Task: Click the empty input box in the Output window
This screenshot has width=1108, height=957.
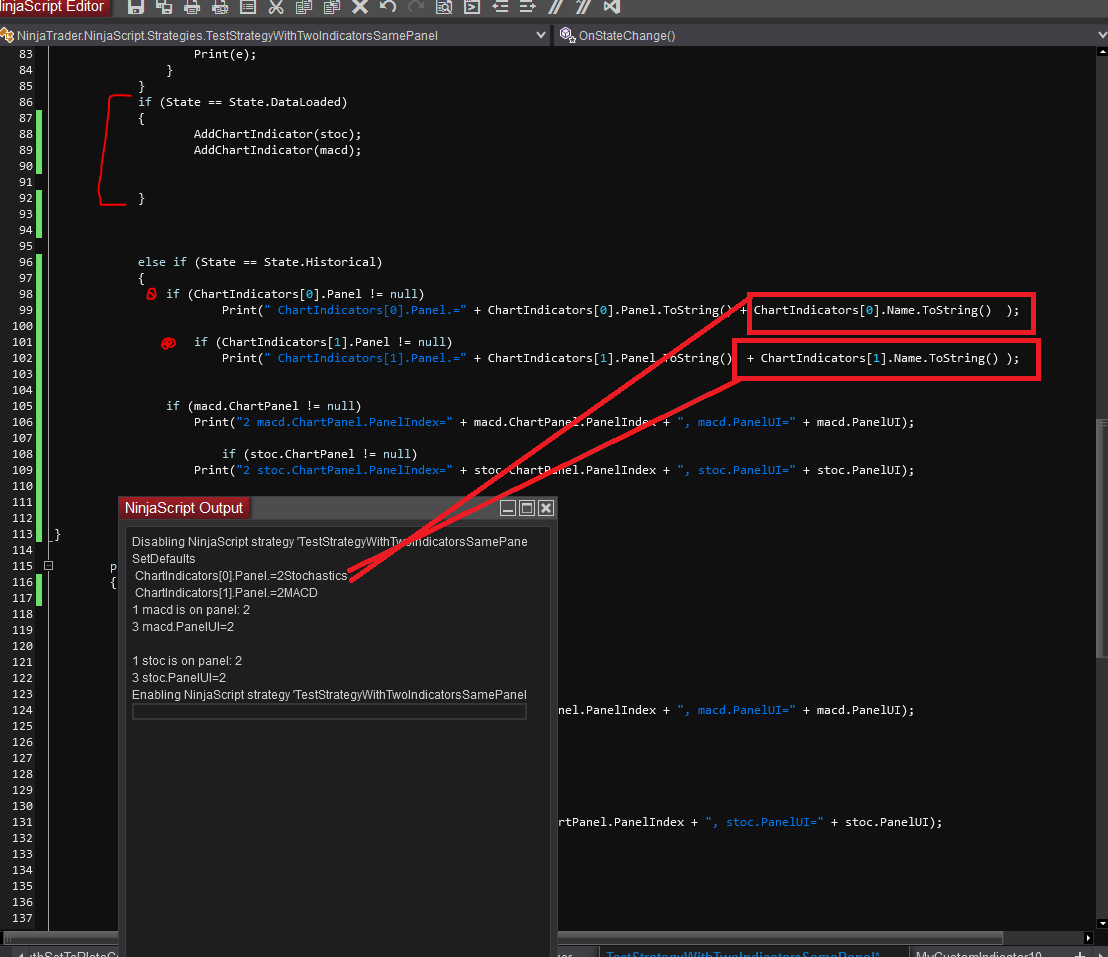Action: (x=329, y=712)
